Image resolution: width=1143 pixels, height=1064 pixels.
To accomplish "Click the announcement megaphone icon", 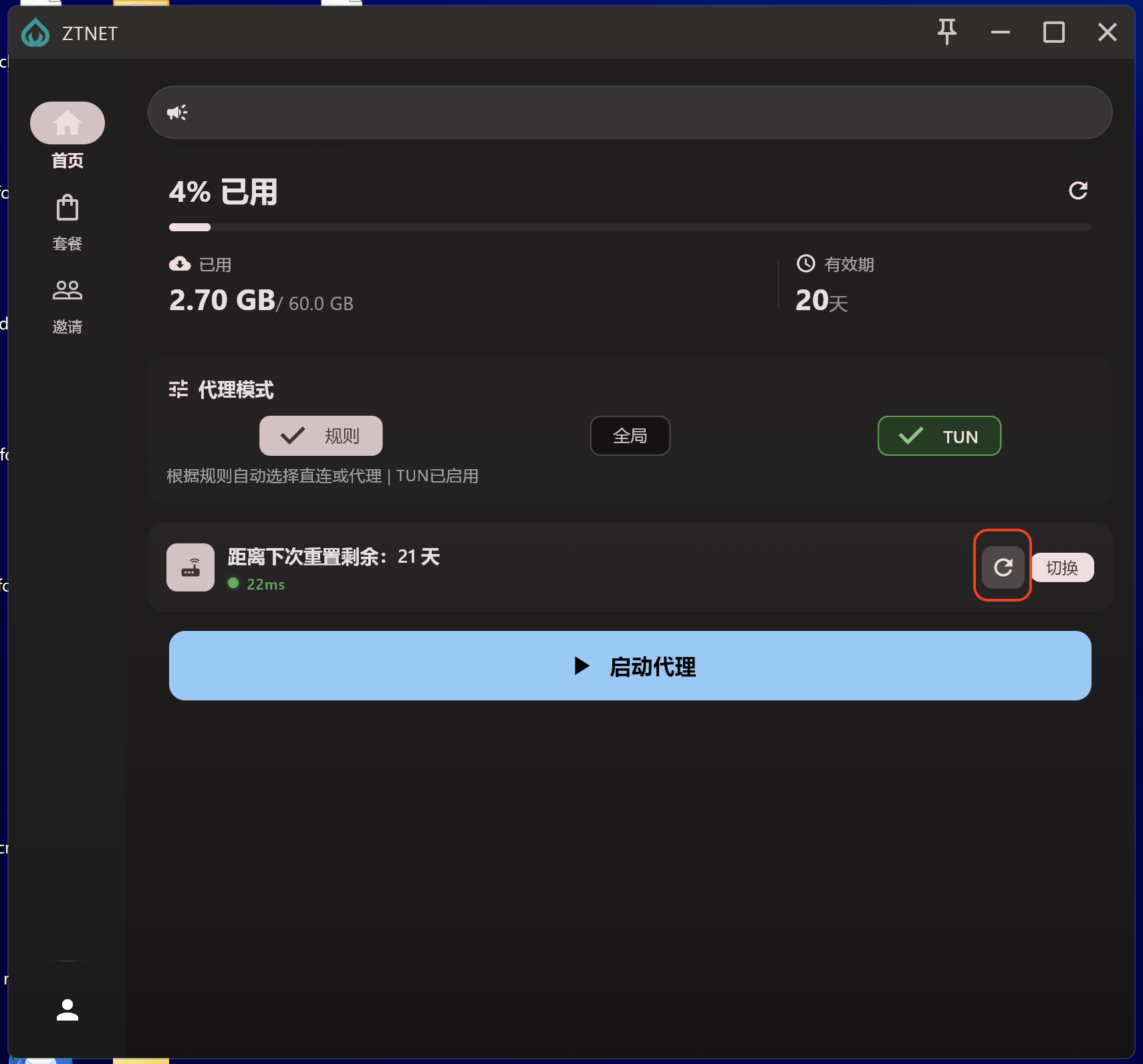I will pos(177,112).
